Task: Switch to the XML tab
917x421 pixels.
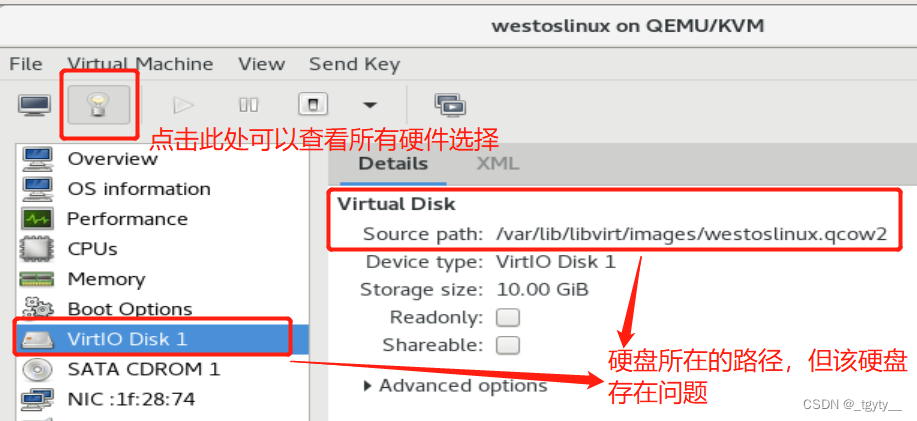Action: point(497,164)
